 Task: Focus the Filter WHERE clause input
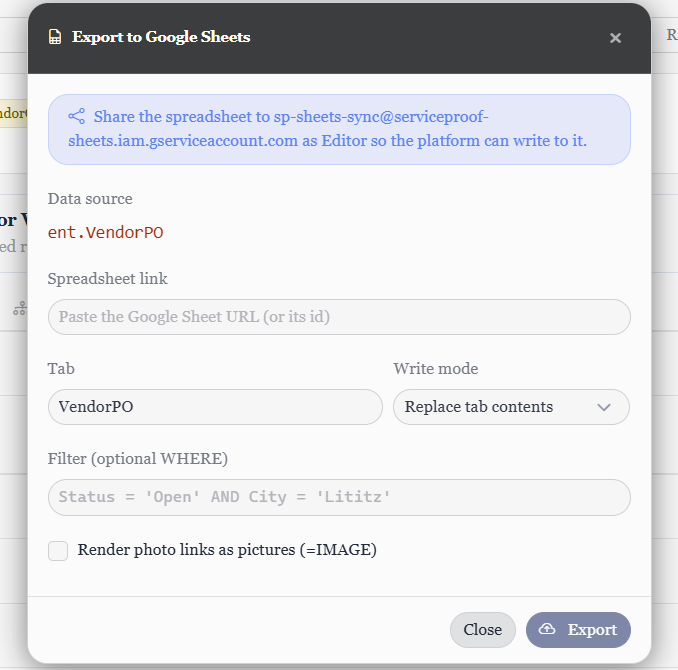point(339,497)
